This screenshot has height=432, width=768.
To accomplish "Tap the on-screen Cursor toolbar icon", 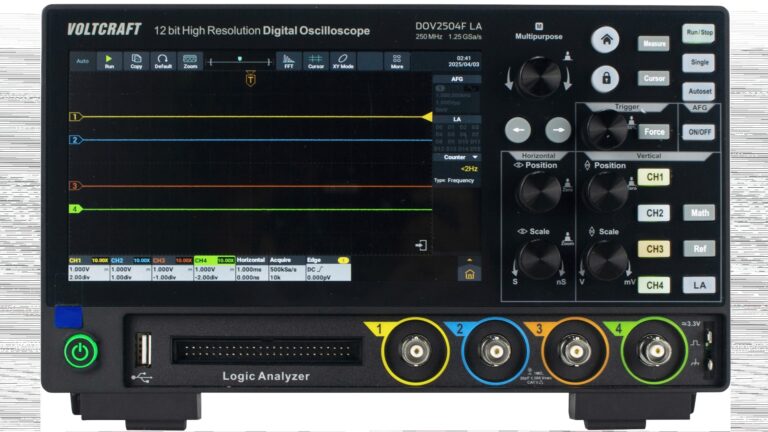I will click(x=316, y=61).
